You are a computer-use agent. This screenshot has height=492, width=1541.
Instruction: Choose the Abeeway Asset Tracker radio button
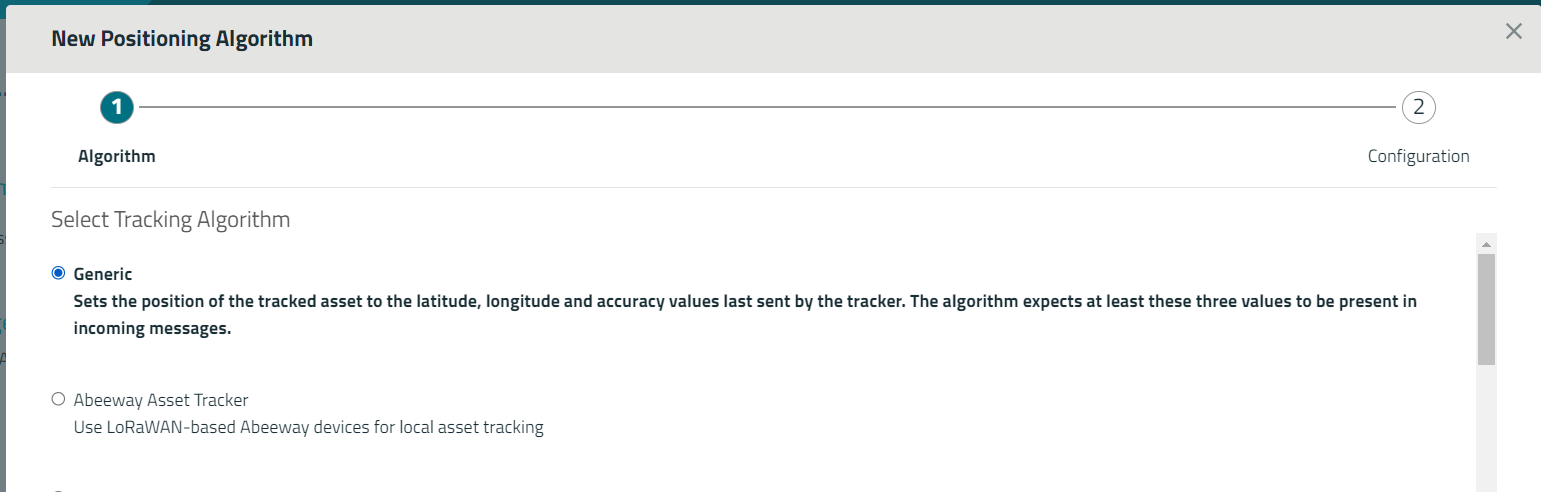(x=58, y=400)
